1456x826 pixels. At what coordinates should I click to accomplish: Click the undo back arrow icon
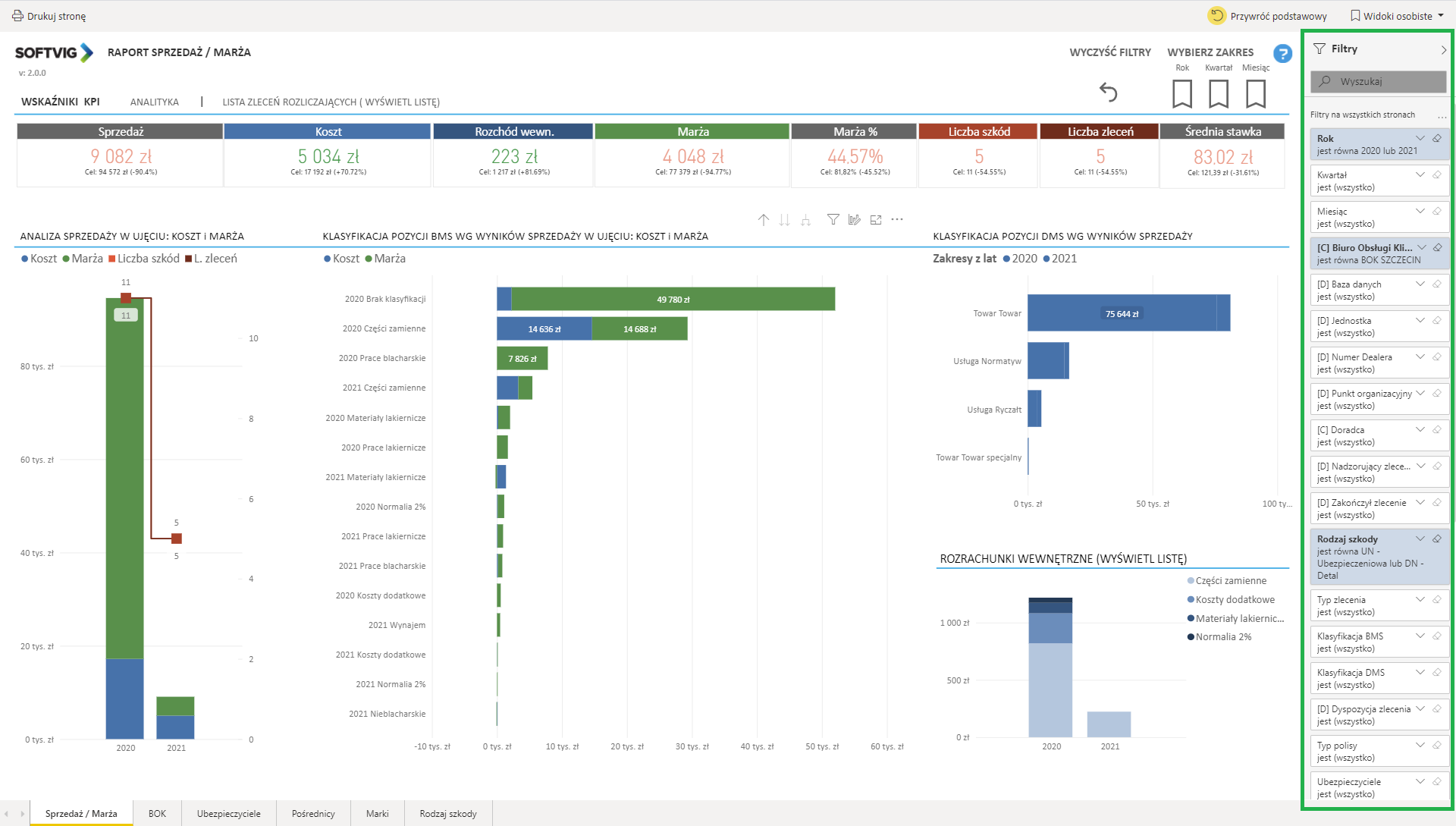pyautogui.click(x=1108, y=93)
